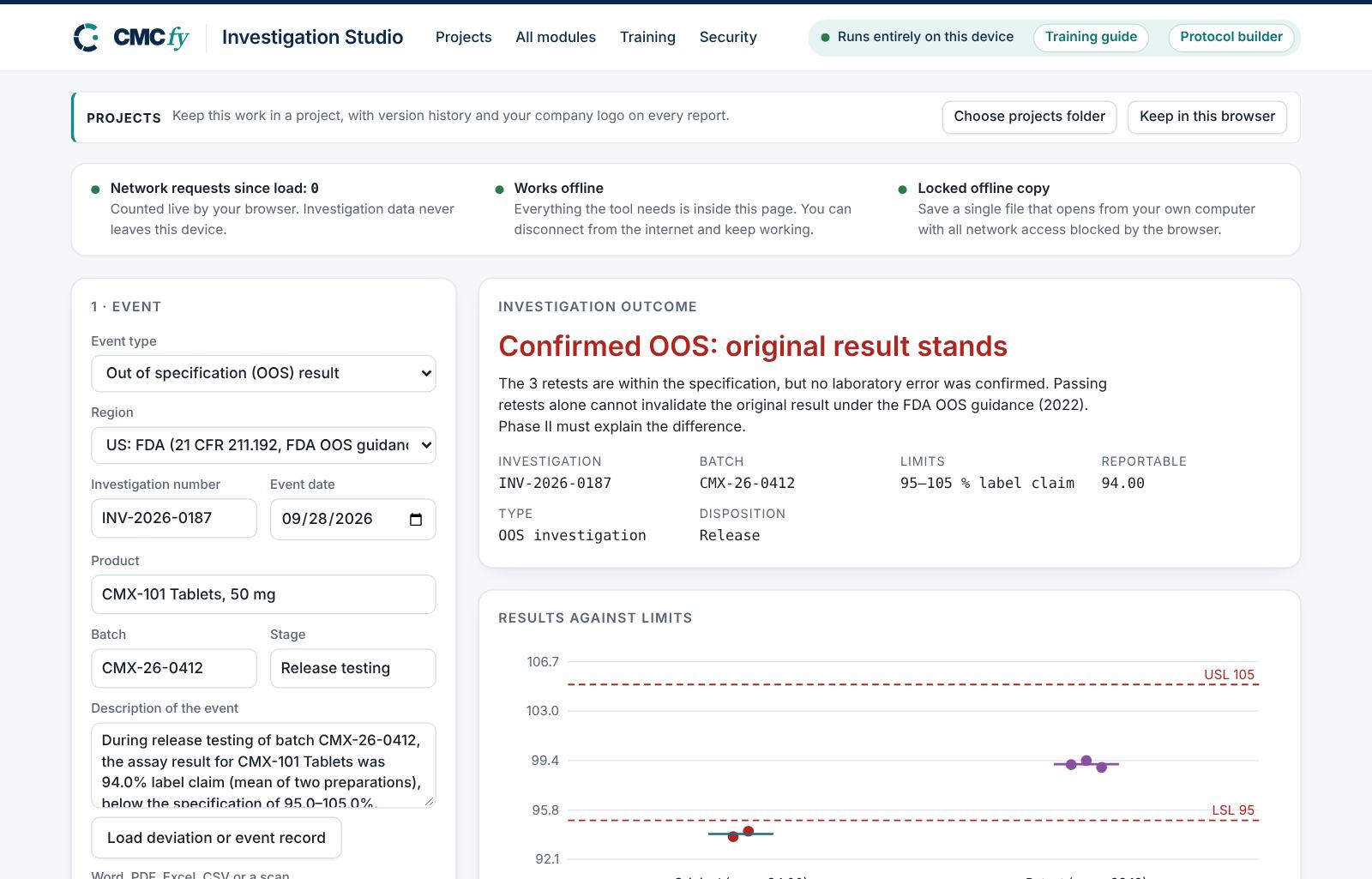Click the Investigation Studio title

click(x=312, y=37)
